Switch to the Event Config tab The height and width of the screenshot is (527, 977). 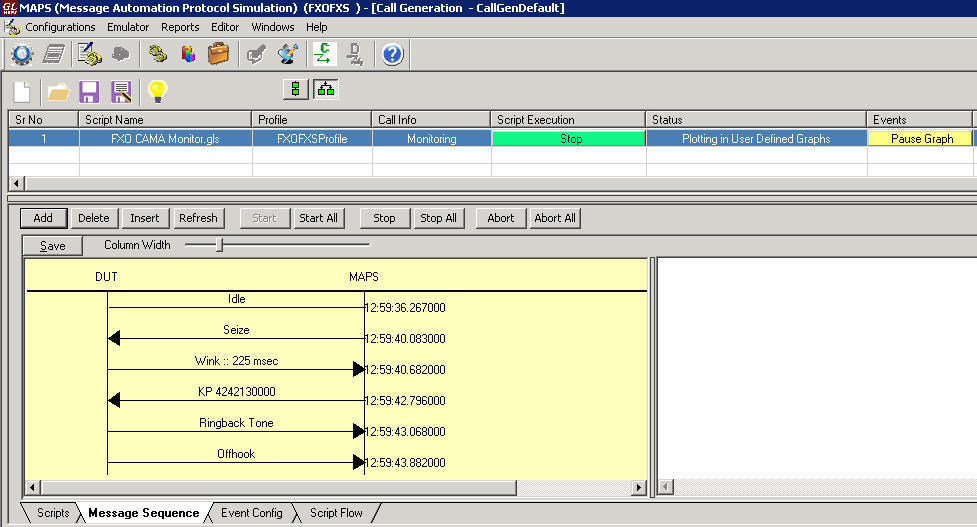(252, 513)
